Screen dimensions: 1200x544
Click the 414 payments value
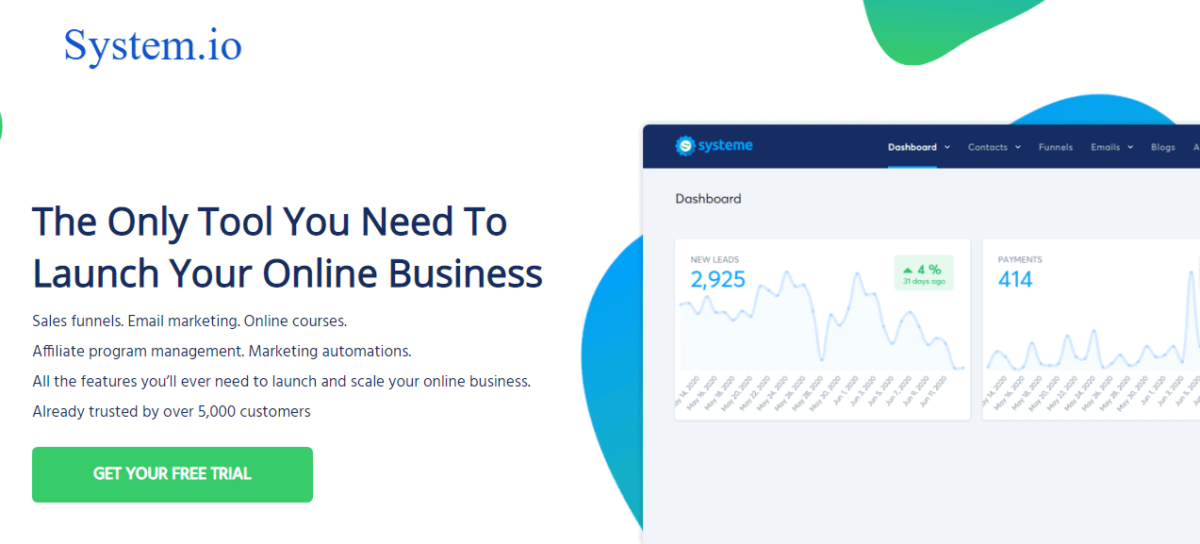pos(1015,280)
